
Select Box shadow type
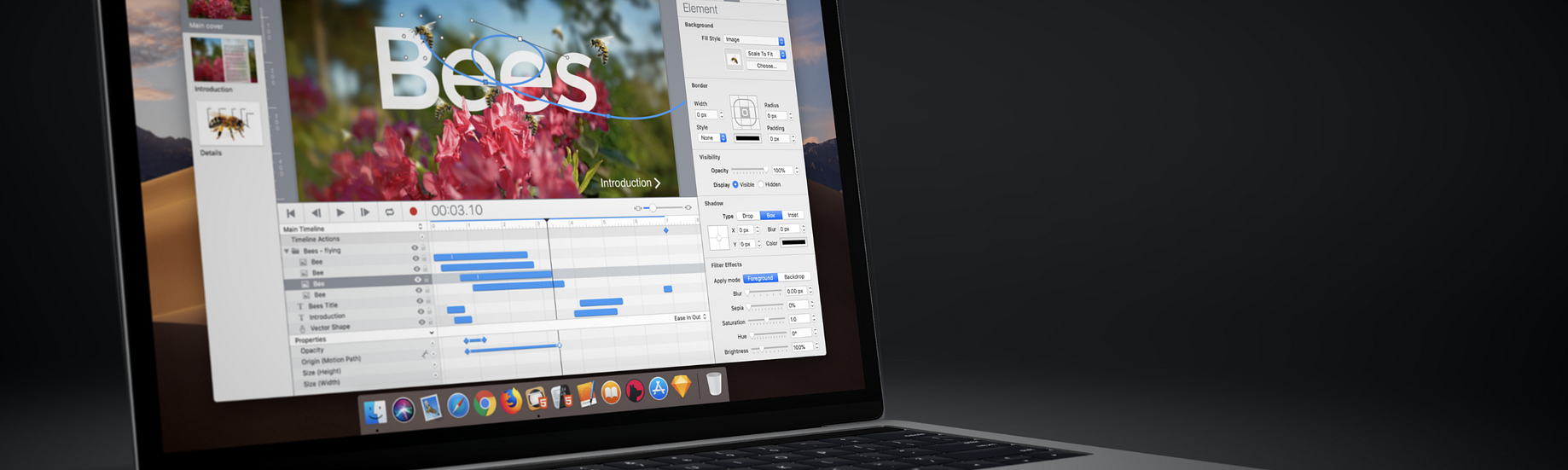pyautogui.click(x=770, y=215)
